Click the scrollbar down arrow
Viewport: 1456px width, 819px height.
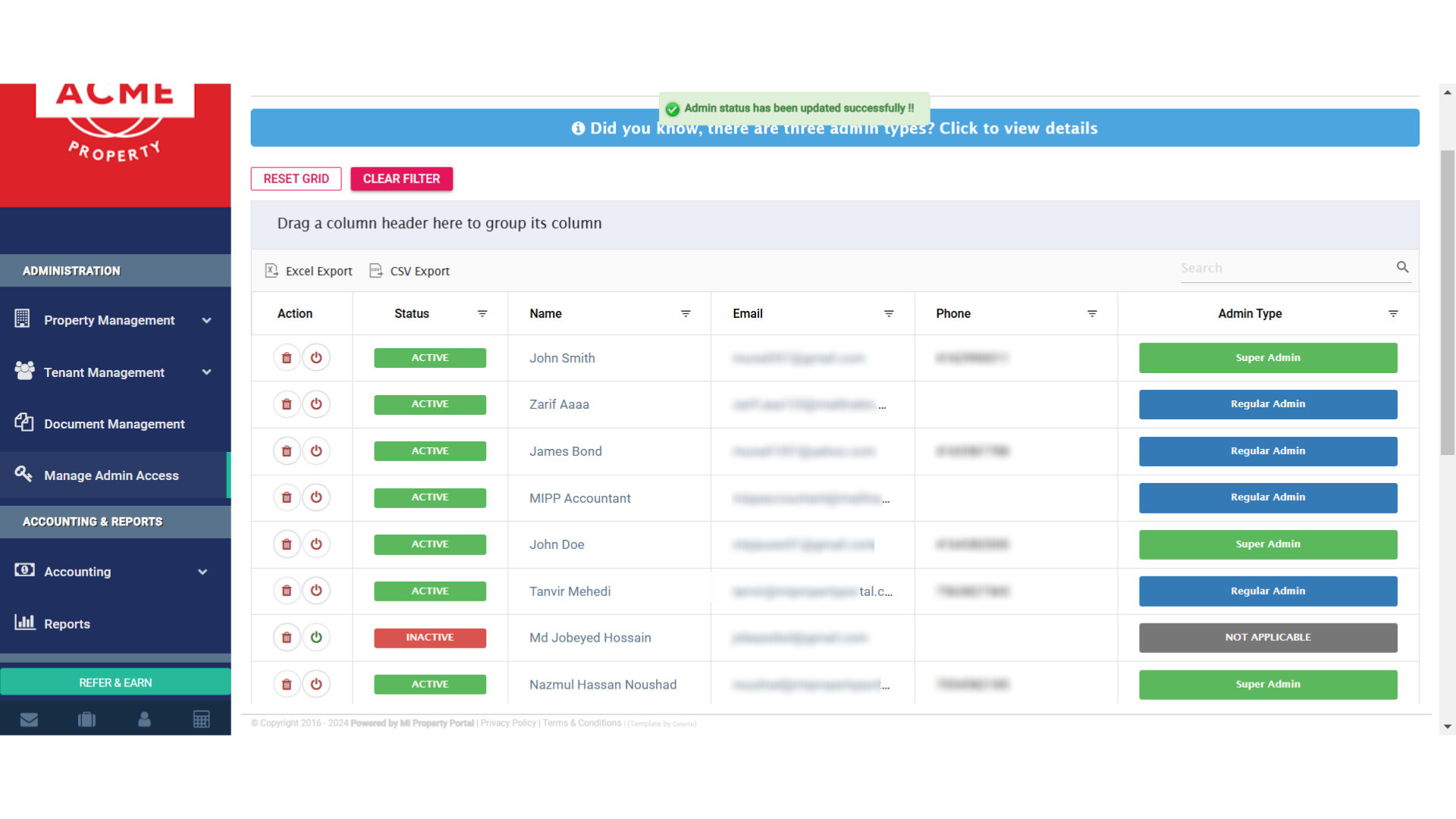pos(1448,726)
